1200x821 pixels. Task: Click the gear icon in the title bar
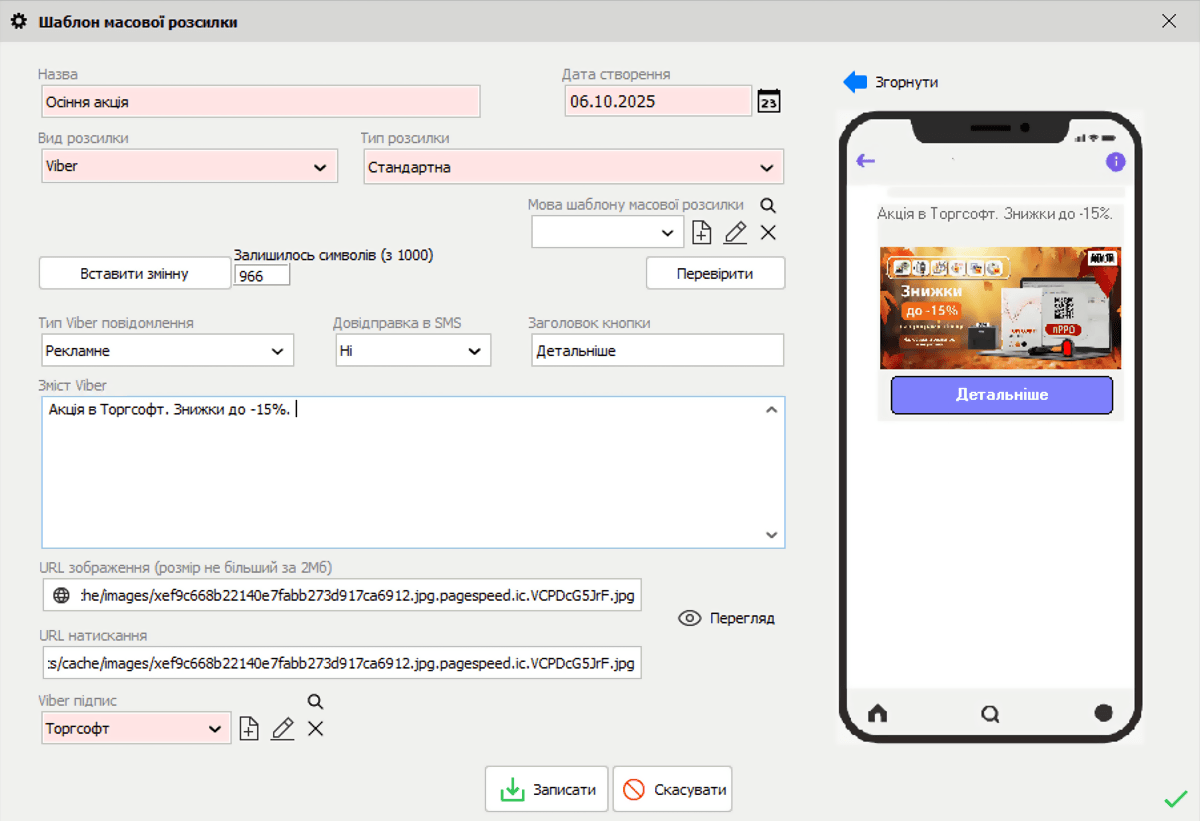pos(18,19)
